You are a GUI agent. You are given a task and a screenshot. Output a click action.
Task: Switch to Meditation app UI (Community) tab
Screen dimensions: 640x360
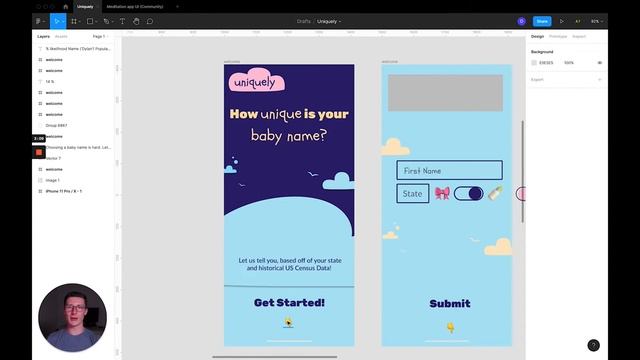pyautogui.click(x=135, y=7)
